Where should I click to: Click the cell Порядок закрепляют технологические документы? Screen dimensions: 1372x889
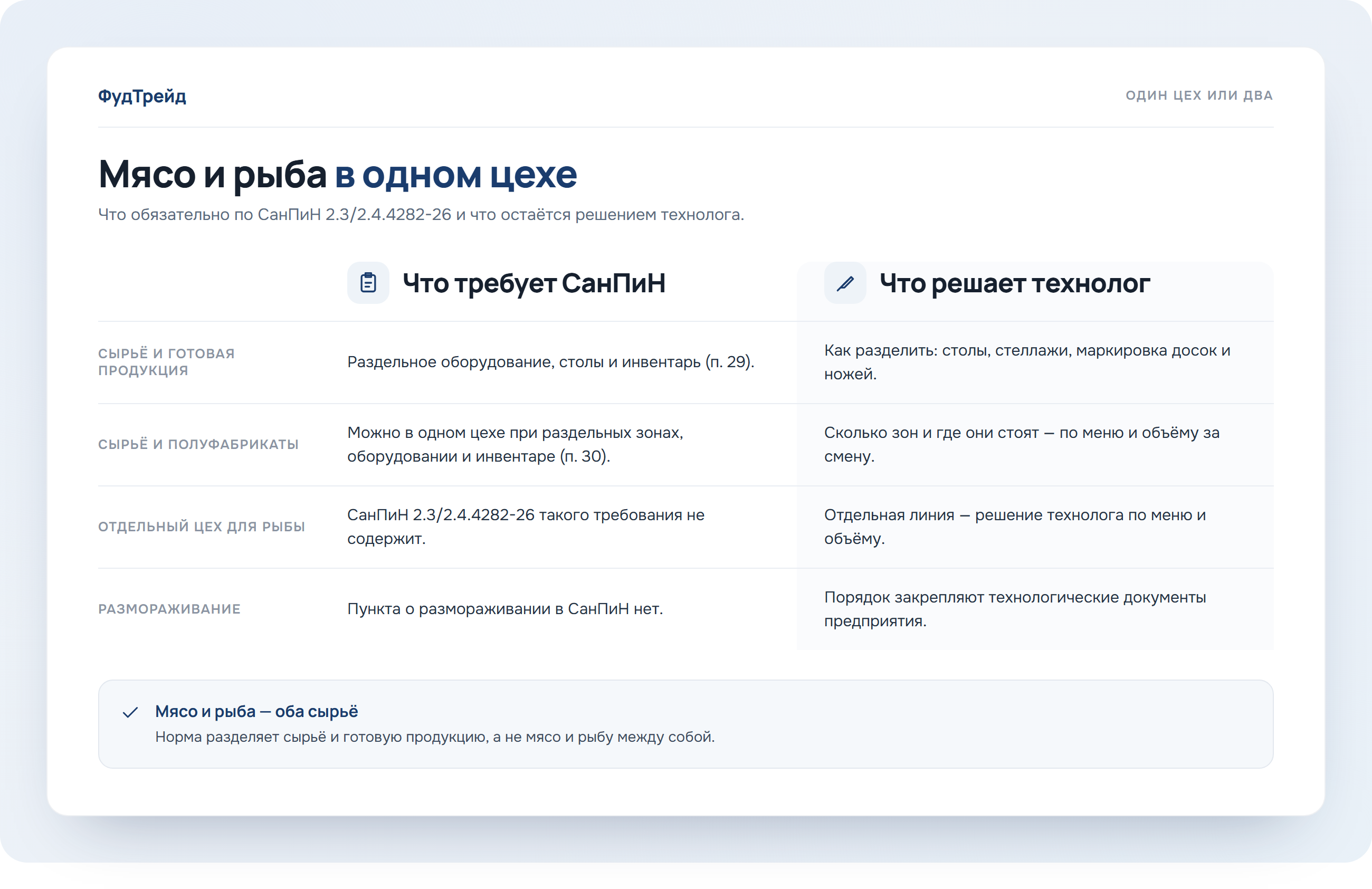tap(1015, 609)
